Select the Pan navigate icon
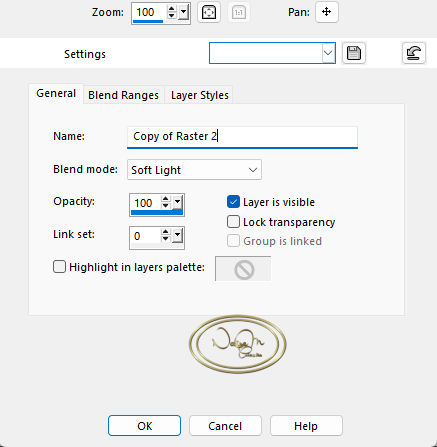This screenshot has height=447, width=437. tap(327, 12)
